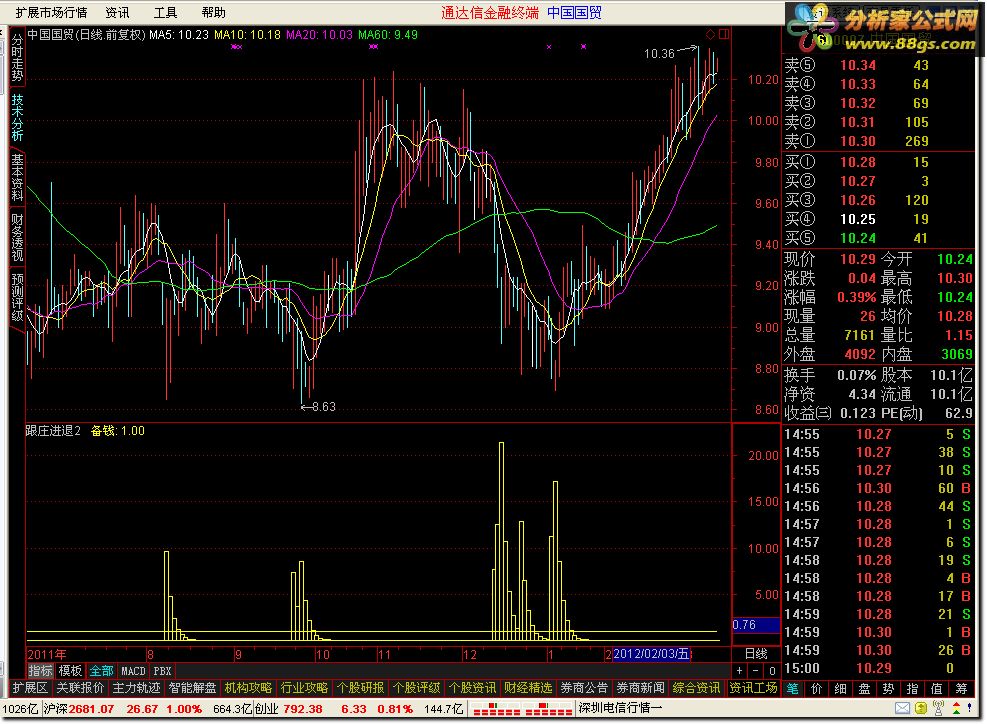The height and width of the screenshot is (724, 987).
Task: Open 行业攻略 bottom tab
Action: click(x=304, y=688)
